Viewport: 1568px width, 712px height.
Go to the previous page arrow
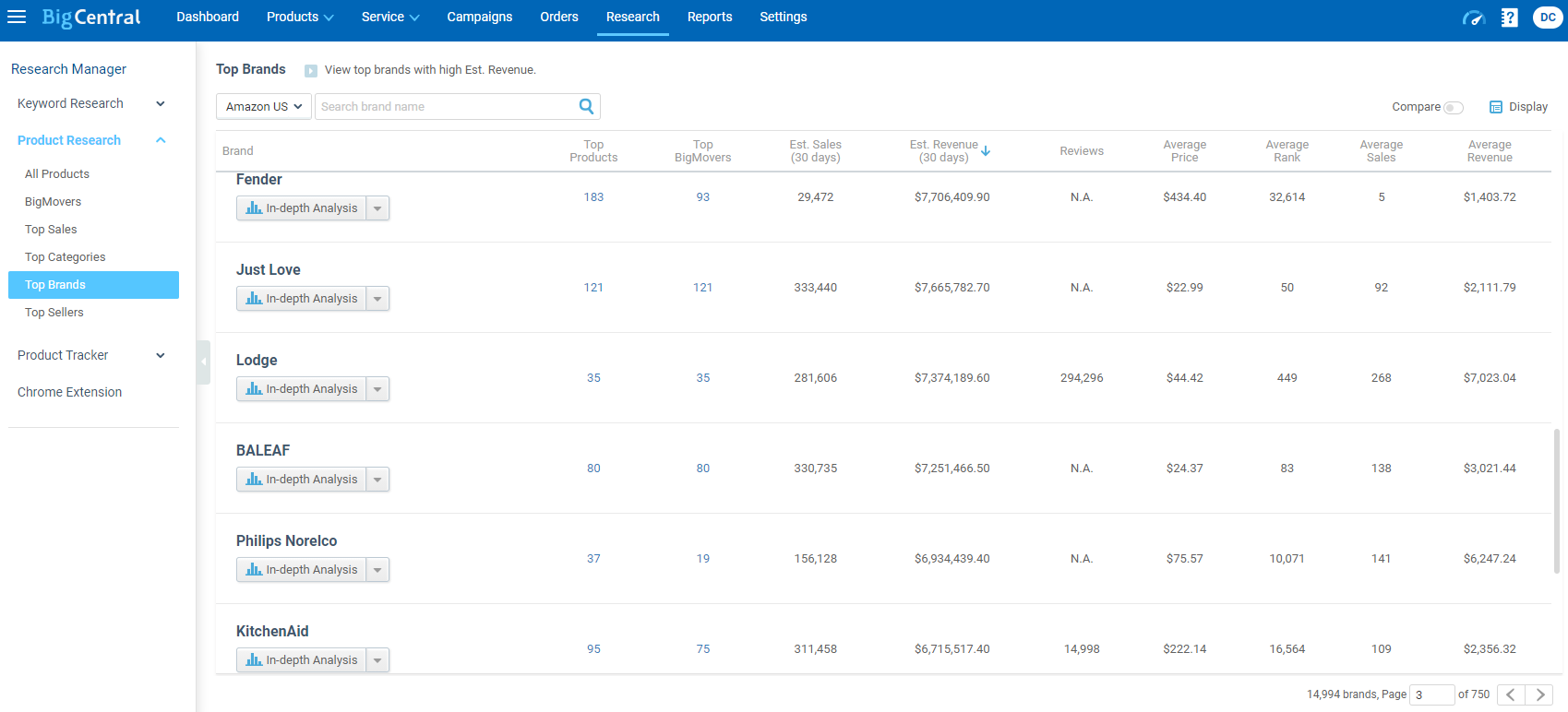click(x=1511, y=694)
